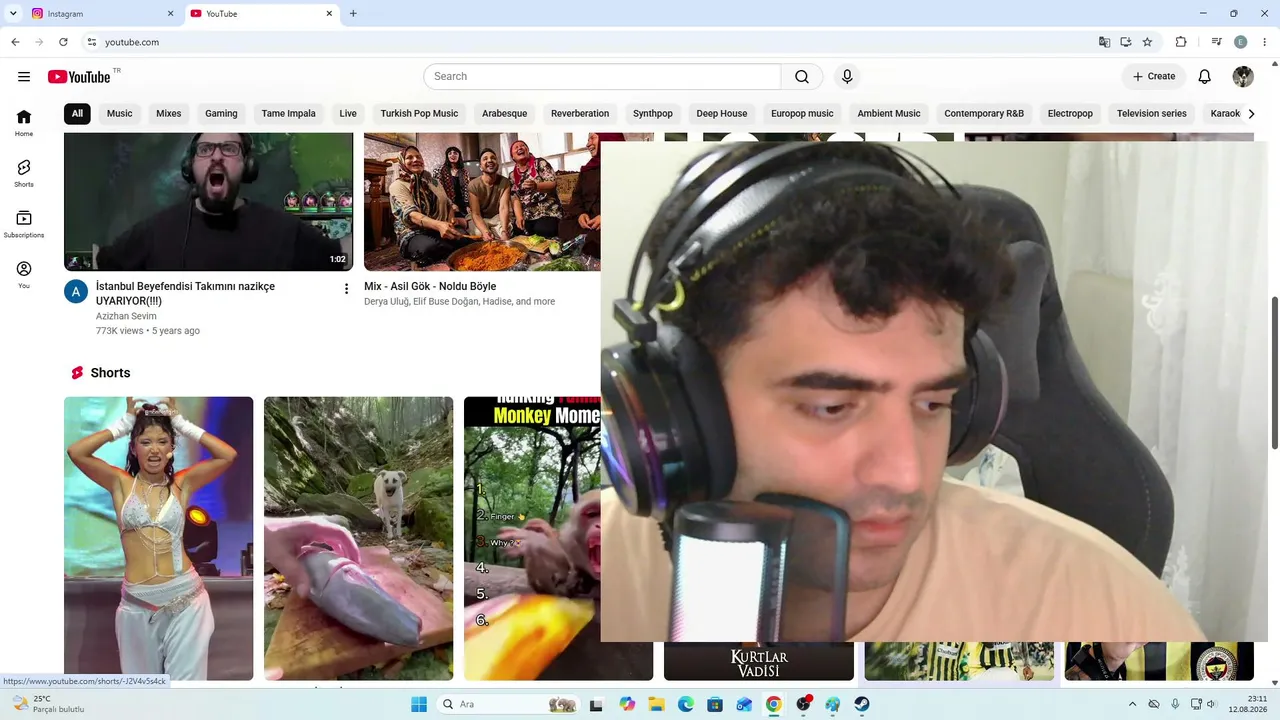Open the Asil Gök mix thumbnail

point(482,202)
